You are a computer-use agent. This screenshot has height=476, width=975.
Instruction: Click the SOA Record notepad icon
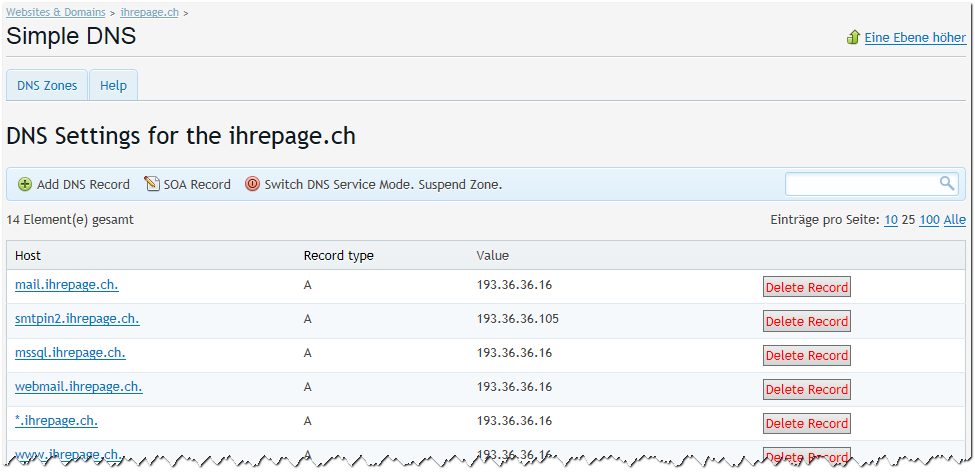pyautogui.click(x=152, y=184)
